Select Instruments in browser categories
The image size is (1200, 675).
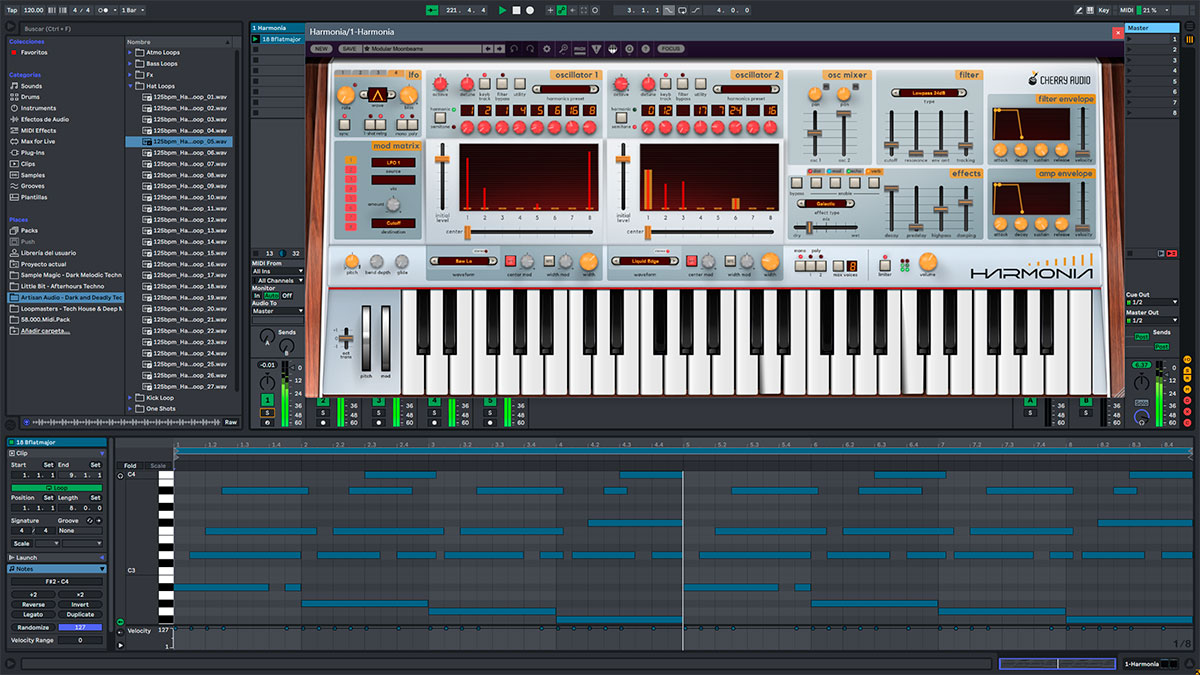click(x=38, y=108)
